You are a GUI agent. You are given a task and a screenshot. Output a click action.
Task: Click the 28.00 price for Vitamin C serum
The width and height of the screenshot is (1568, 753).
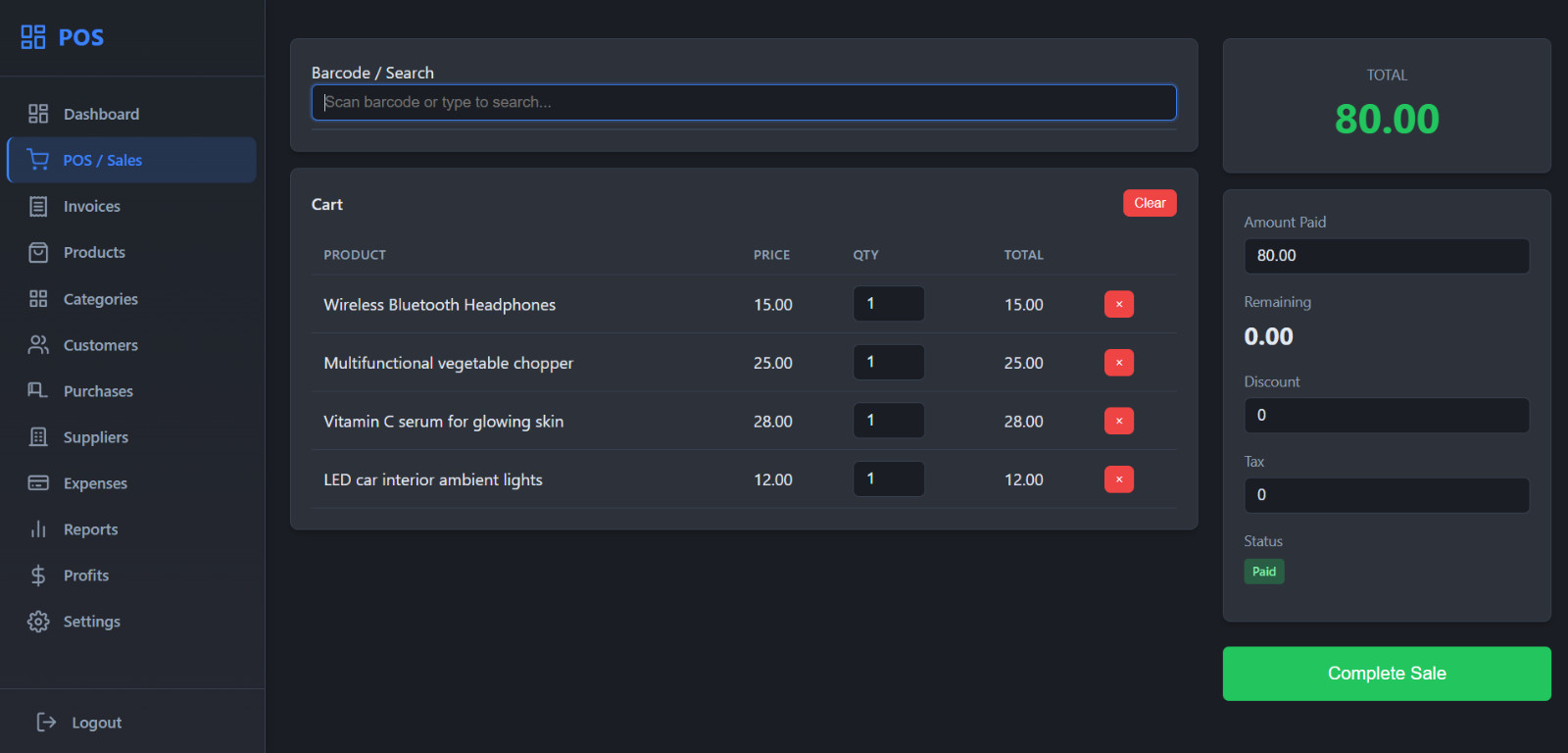(772, 422)
